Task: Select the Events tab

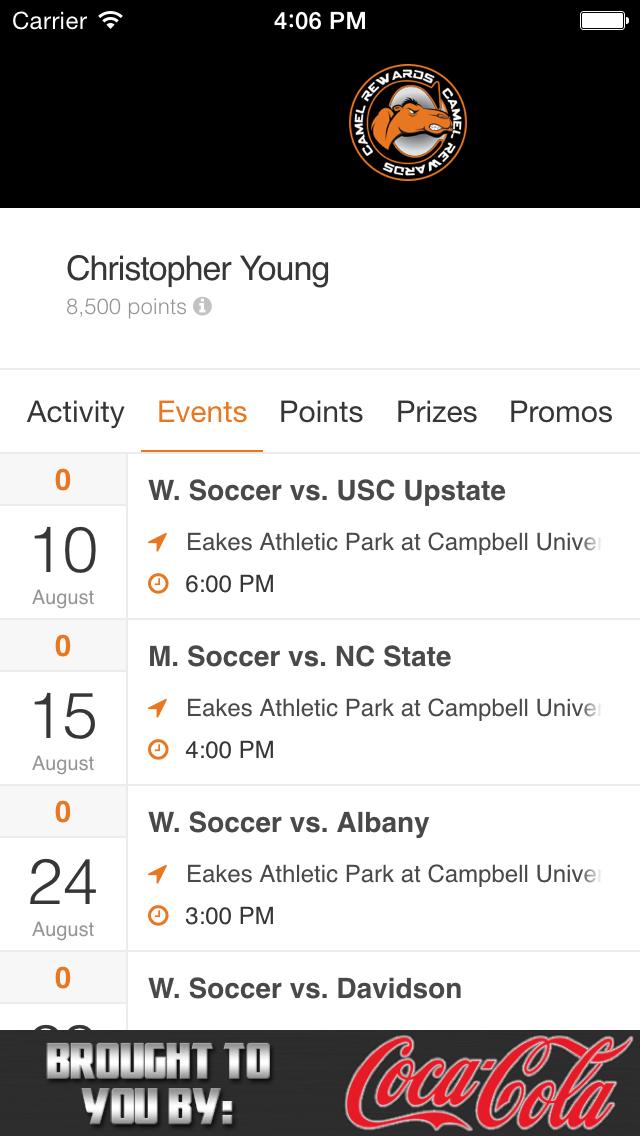Action: pyautogui.click(x=202, y=412)
